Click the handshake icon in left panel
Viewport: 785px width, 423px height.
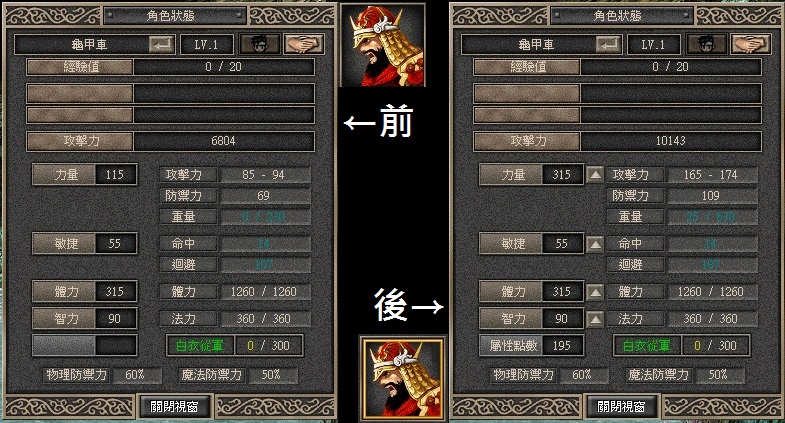[304, 45]
